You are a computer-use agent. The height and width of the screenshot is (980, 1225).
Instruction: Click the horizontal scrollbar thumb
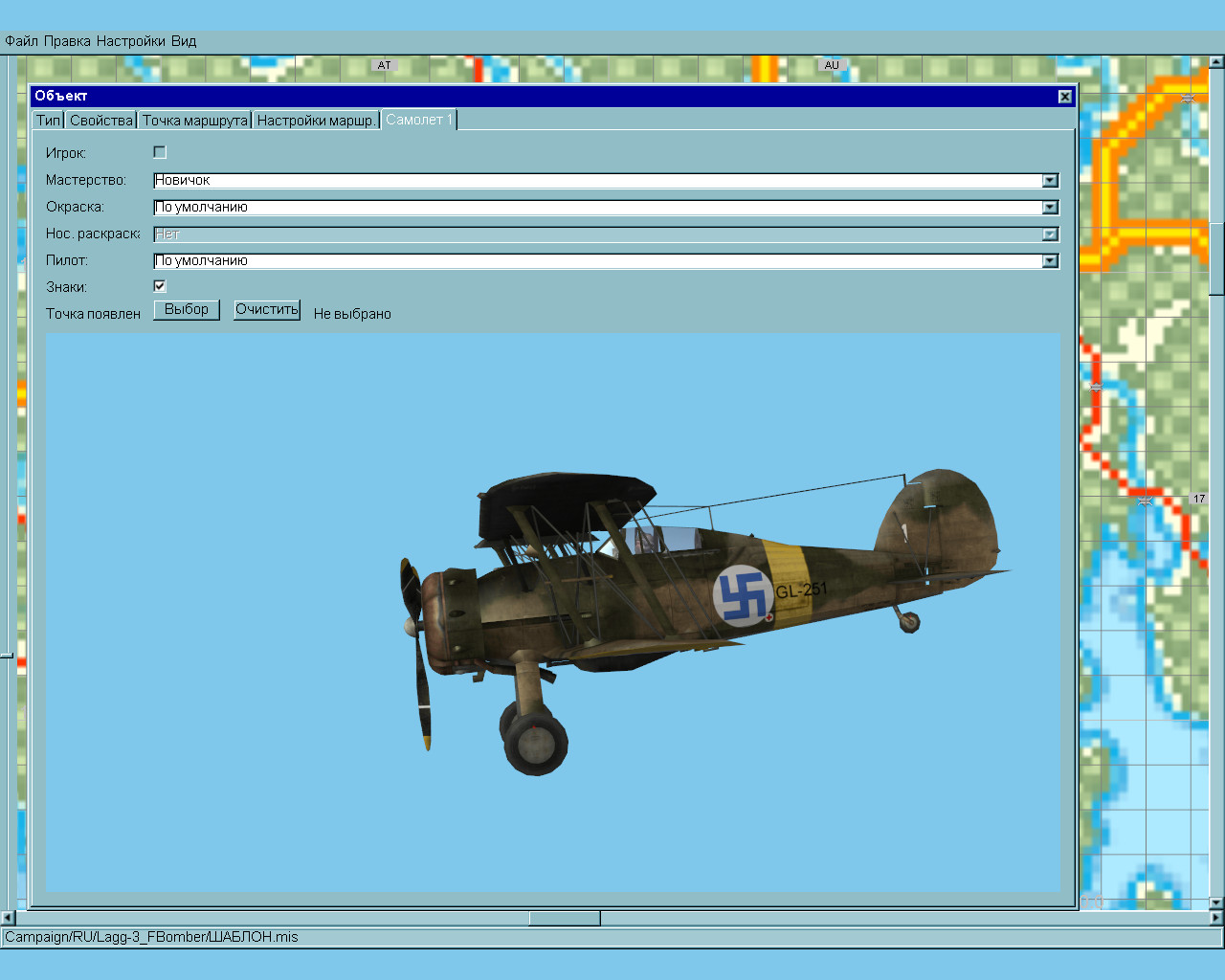565,919
